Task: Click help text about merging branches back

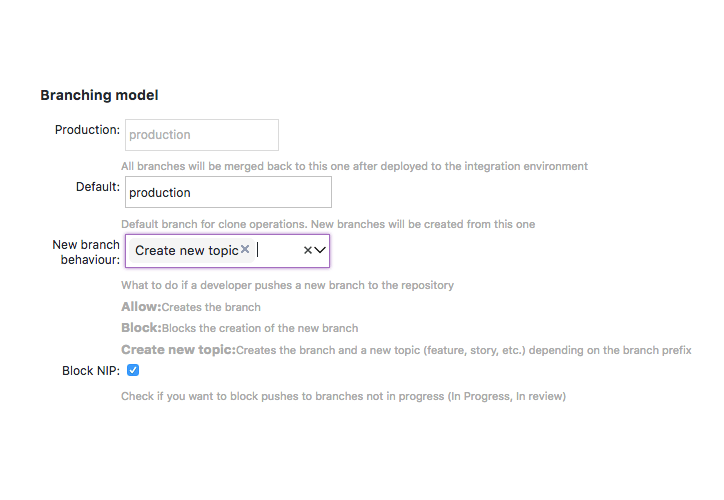Action: (x=354, y=166)
